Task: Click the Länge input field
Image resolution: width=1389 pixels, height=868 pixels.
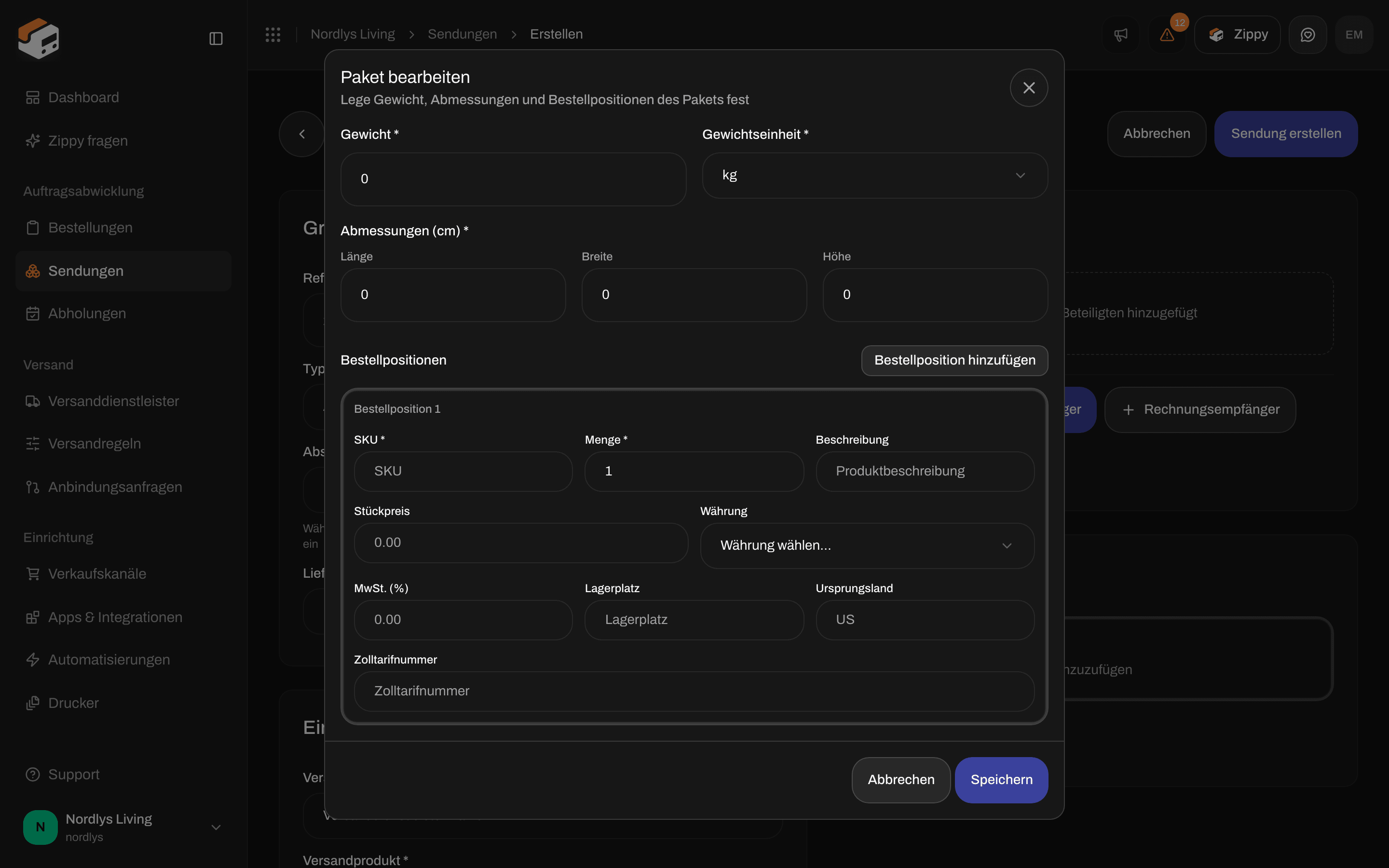Action: coord(453,295)
